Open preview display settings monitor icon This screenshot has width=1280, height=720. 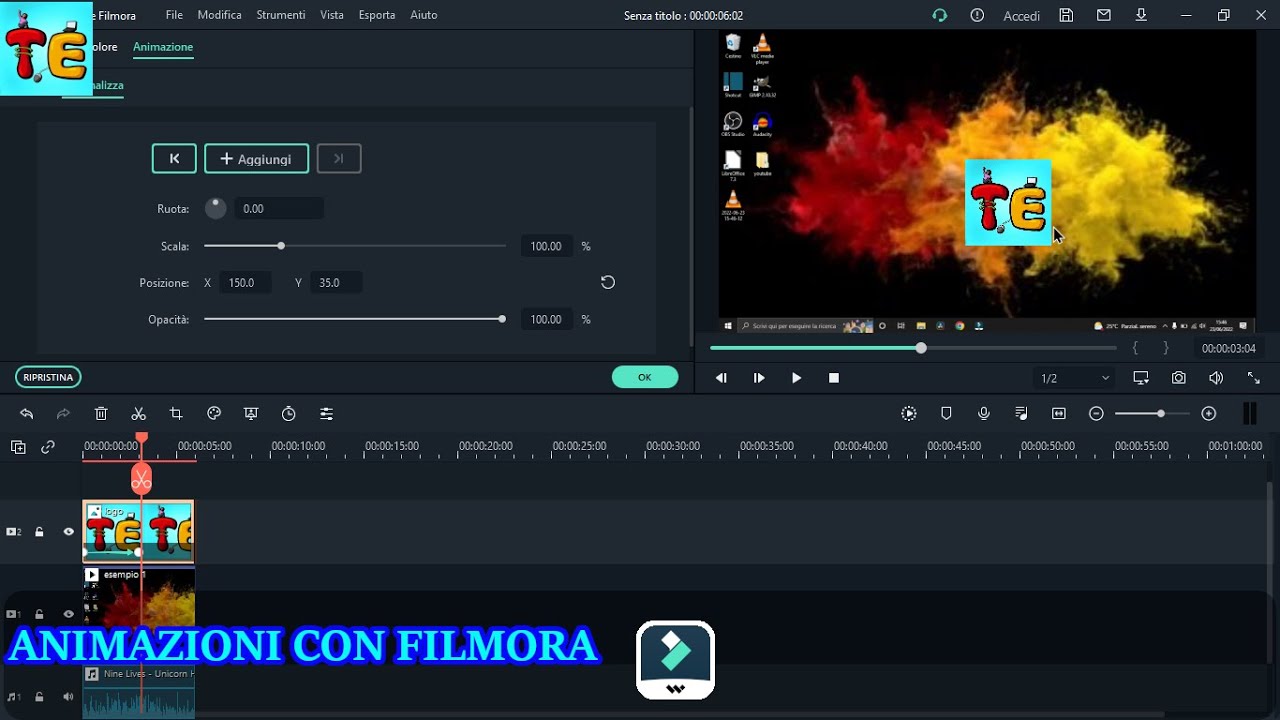[x=1141, y=378]
